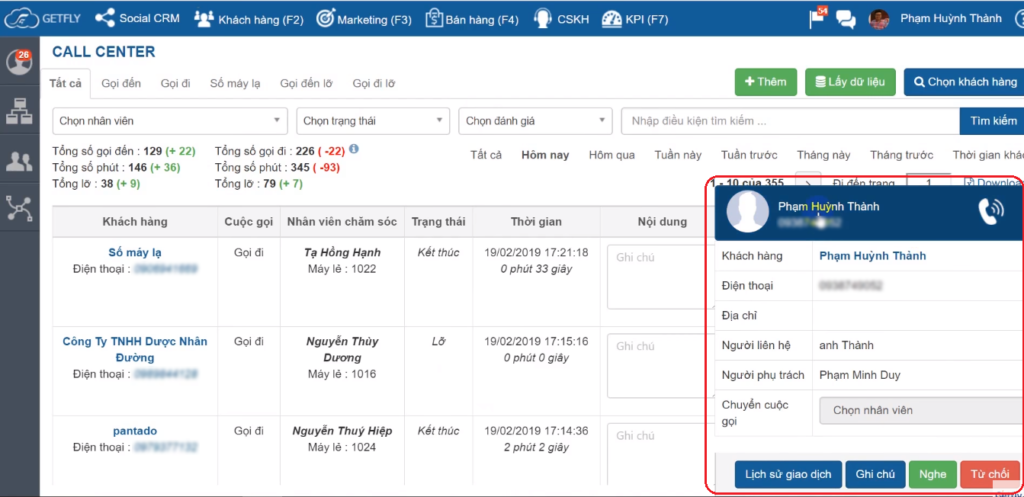Click the info icon beside outgoing calls total
This screenshot has height=497, width=1024.
354,149
